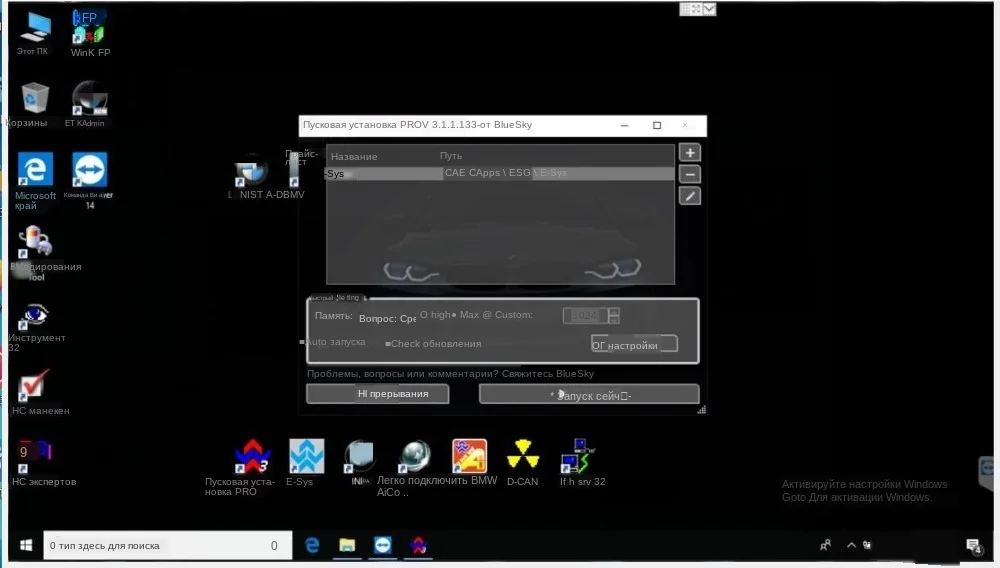Select the НС экспертов desktop icon
1000x568 pixels.
40,463
